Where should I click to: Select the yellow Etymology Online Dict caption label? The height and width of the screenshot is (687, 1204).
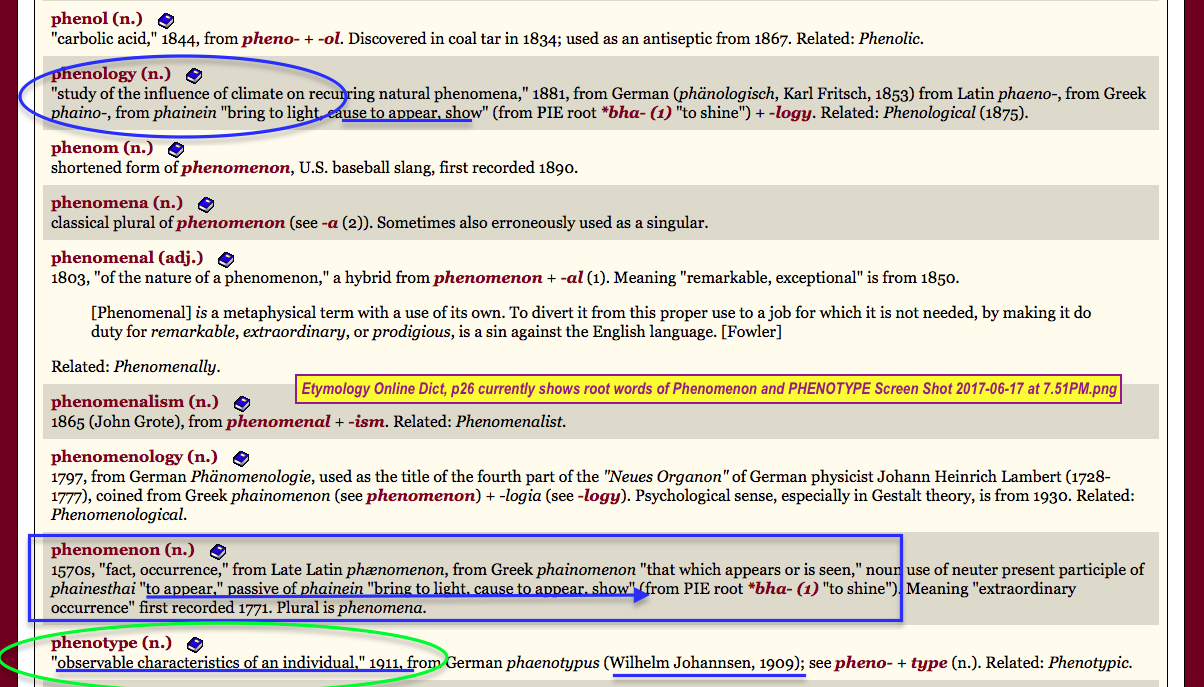708,388
